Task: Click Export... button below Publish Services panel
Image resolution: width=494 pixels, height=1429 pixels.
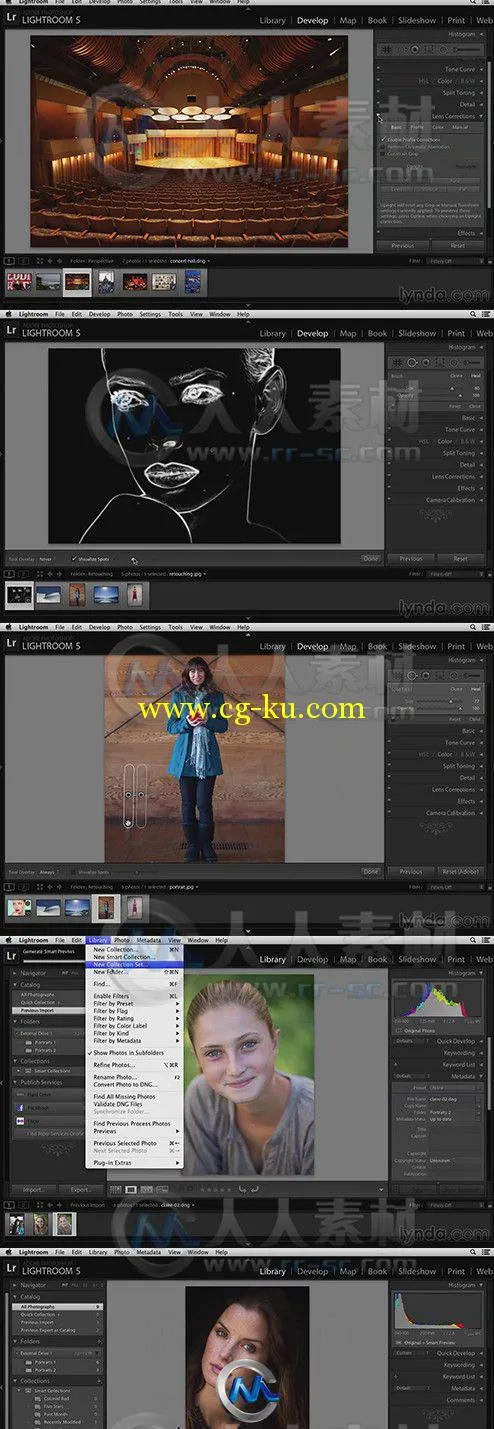Action: (81, 1189)
